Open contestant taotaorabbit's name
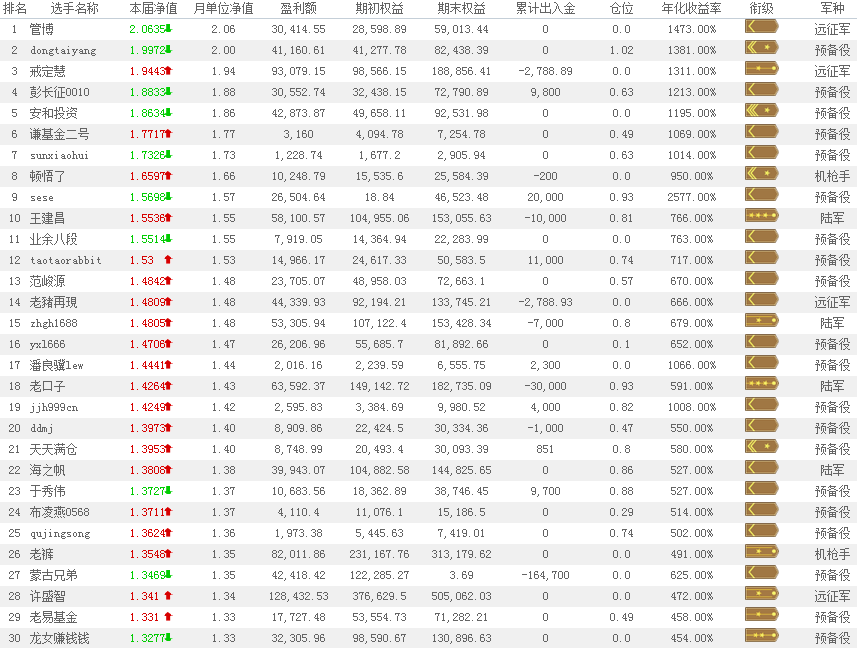857x648 pixels. (x=65, y=260)
